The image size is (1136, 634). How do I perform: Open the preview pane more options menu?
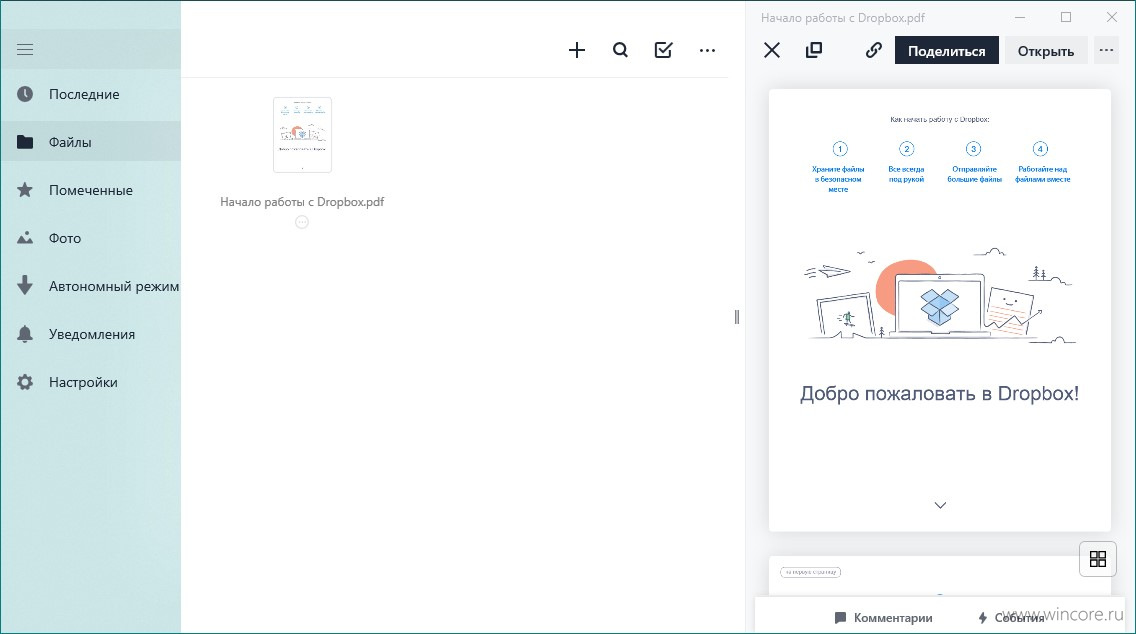click(1106, 51)
